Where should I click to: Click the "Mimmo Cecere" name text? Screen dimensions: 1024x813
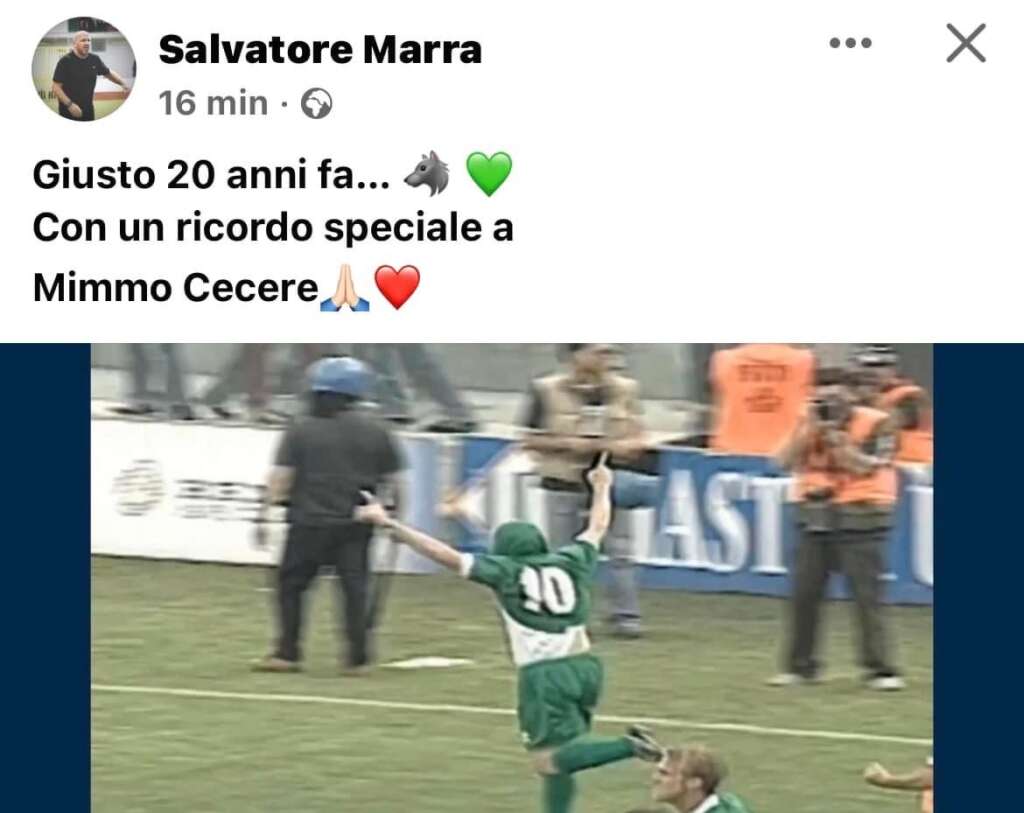click(x=175, y=288)
